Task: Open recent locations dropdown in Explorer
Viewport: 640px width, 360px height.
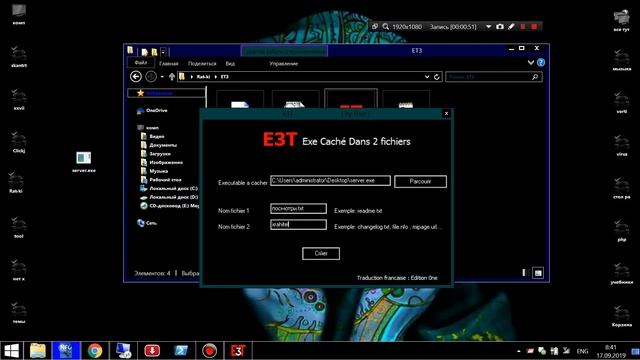Action: pyautogui.click(x=162, y=77)
